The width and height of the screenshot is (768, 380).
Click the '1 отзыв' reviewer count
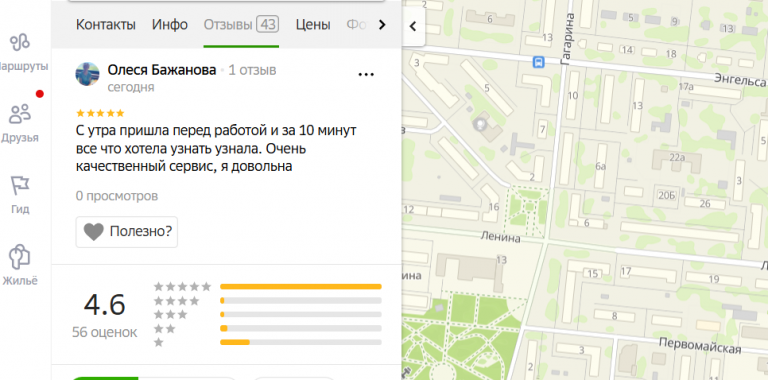(x=252, y=71)
